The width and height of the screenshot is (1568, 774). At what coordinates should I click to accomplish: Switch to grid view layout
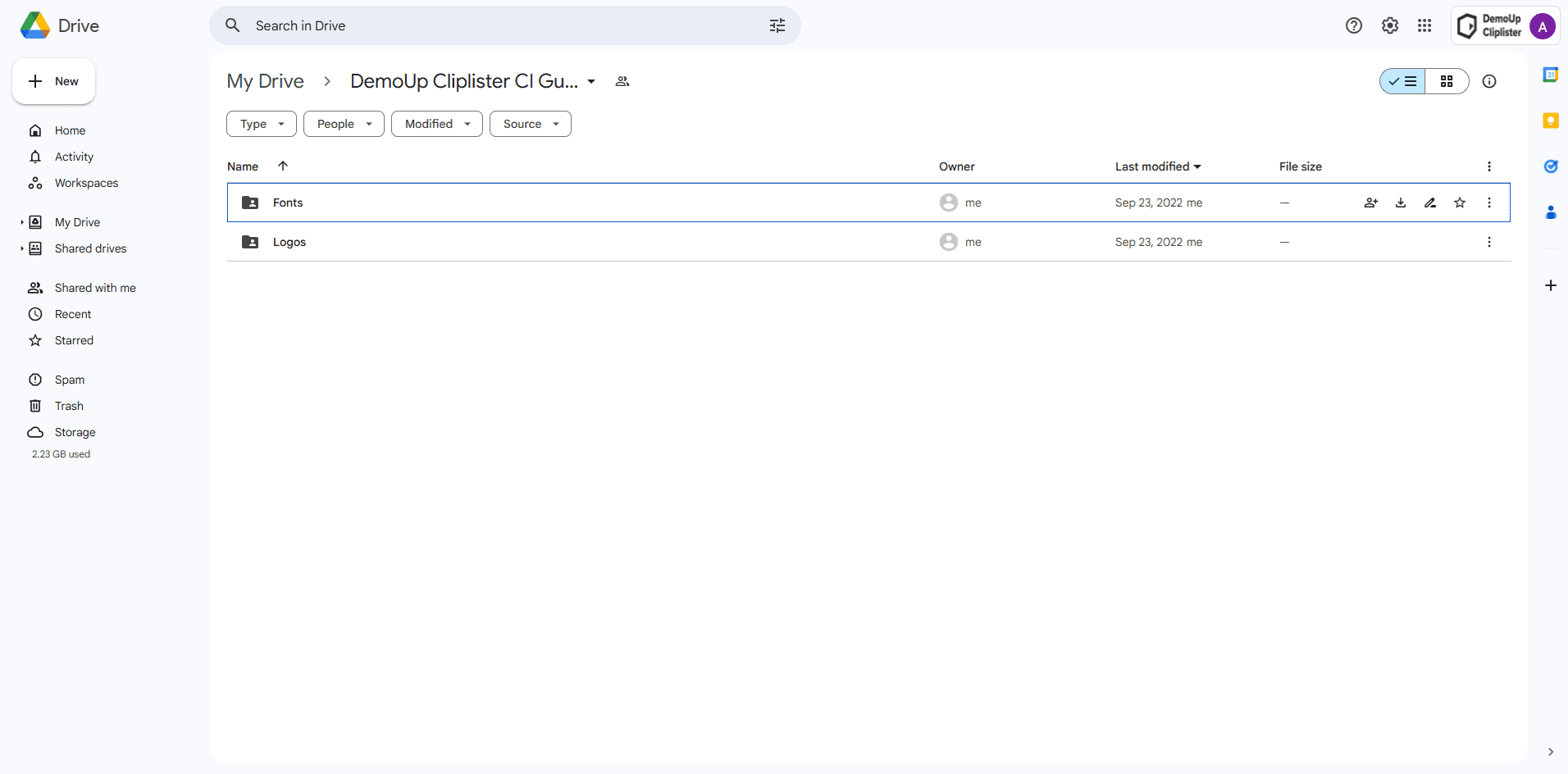tap(1447, 81)
